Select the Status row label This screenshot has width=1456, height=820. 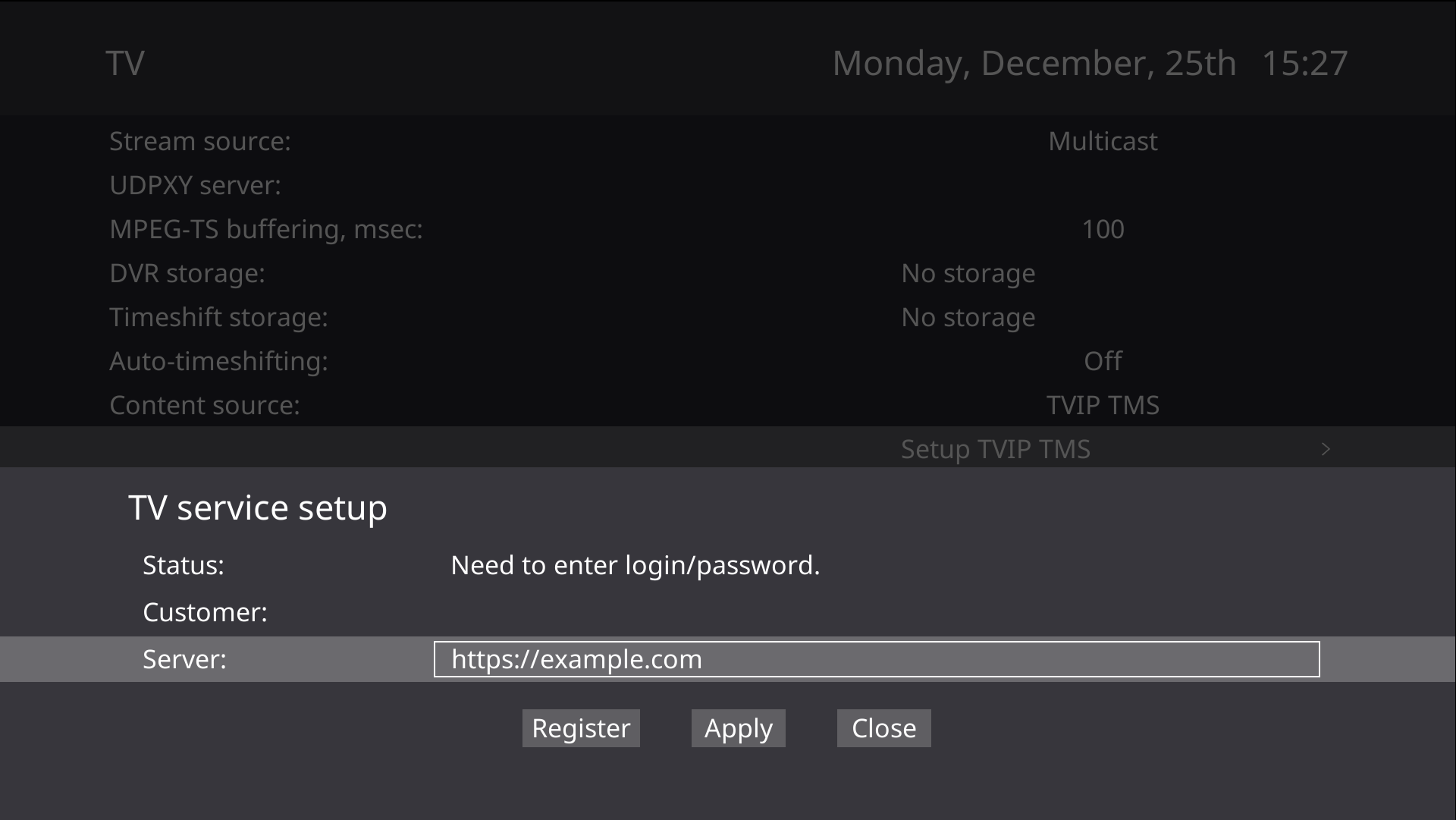click(x=184, y=565)
